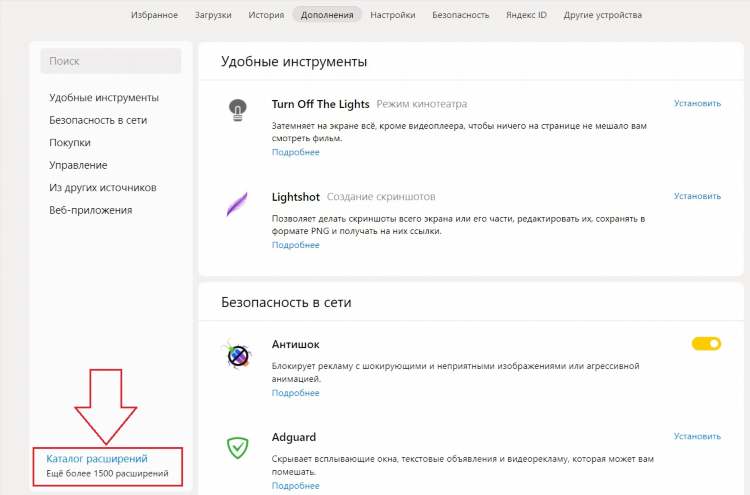Click the Безопасность в сети section heading
The width and height of the screenshot is (750, 495).
coord(286,302)
